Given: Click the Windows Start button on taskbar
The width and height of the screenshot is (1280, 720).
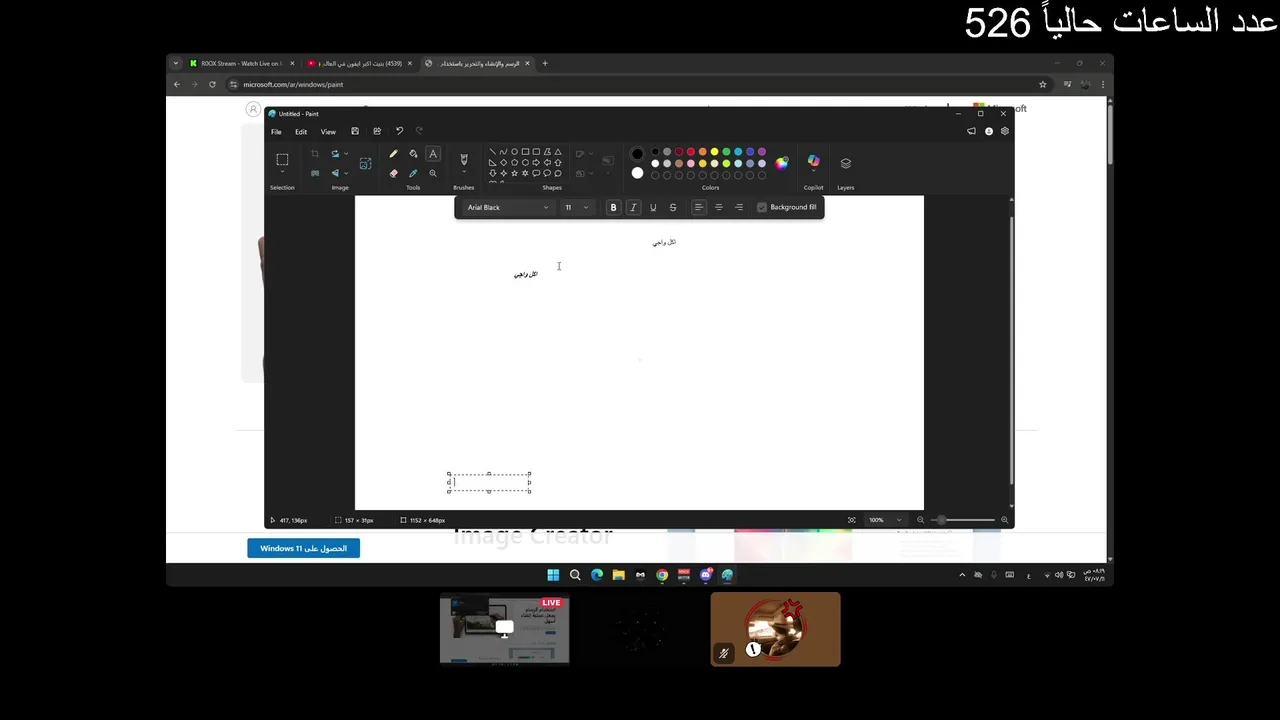Looking at the screenshot, I should click(x=553, y=575).
